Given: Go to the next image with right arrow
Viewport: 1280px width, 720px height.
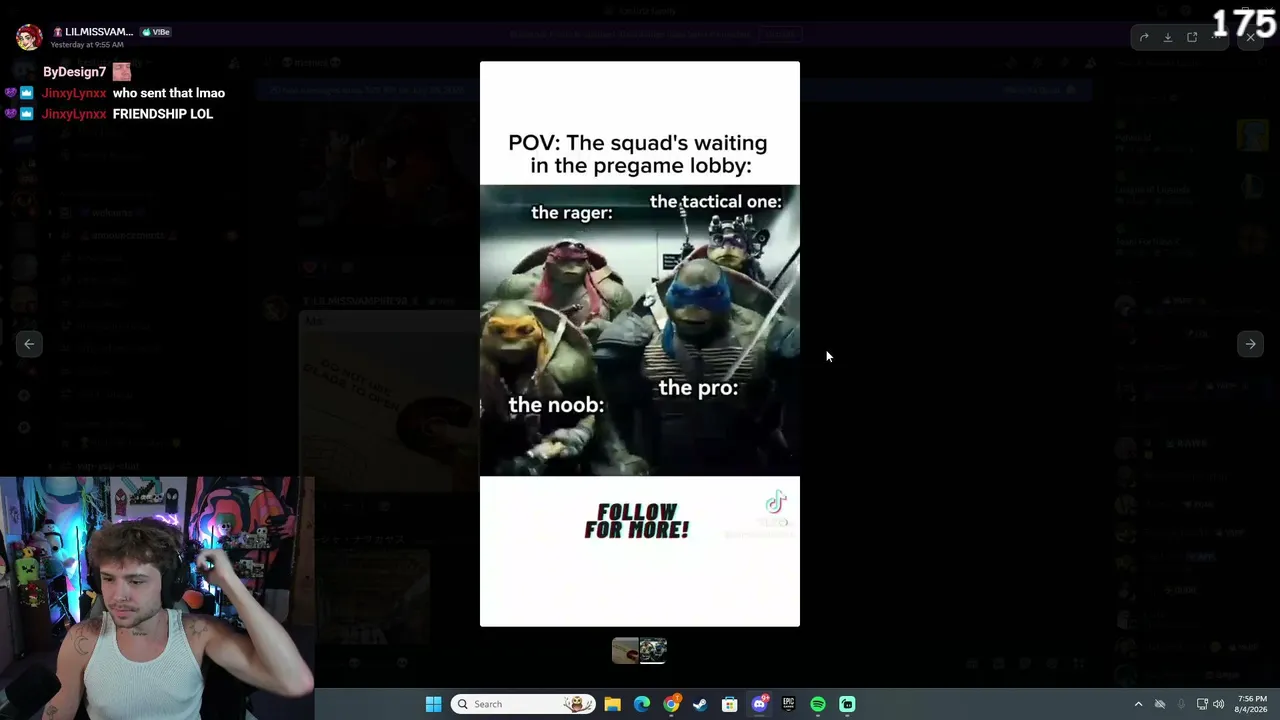Looking at the screenshot, I should click(x=1250, y=344).
